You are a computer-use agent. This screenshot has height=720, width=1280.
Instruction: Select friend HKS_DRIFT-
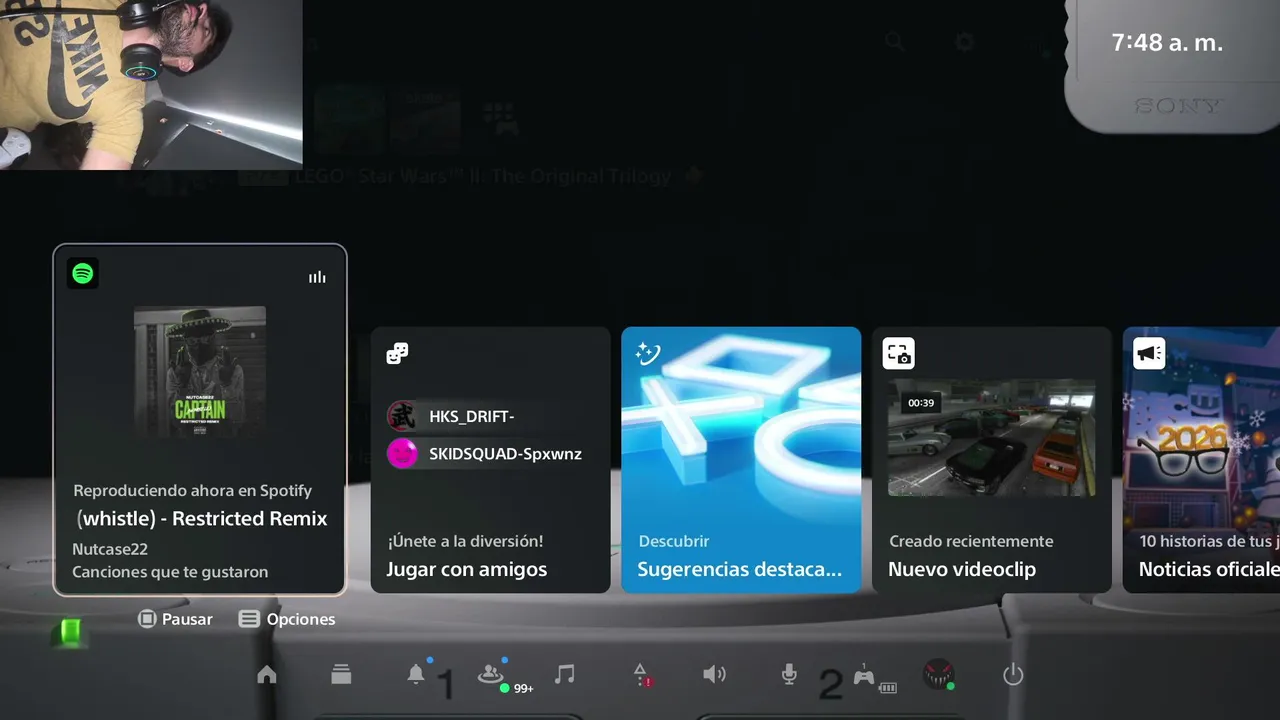451,416
